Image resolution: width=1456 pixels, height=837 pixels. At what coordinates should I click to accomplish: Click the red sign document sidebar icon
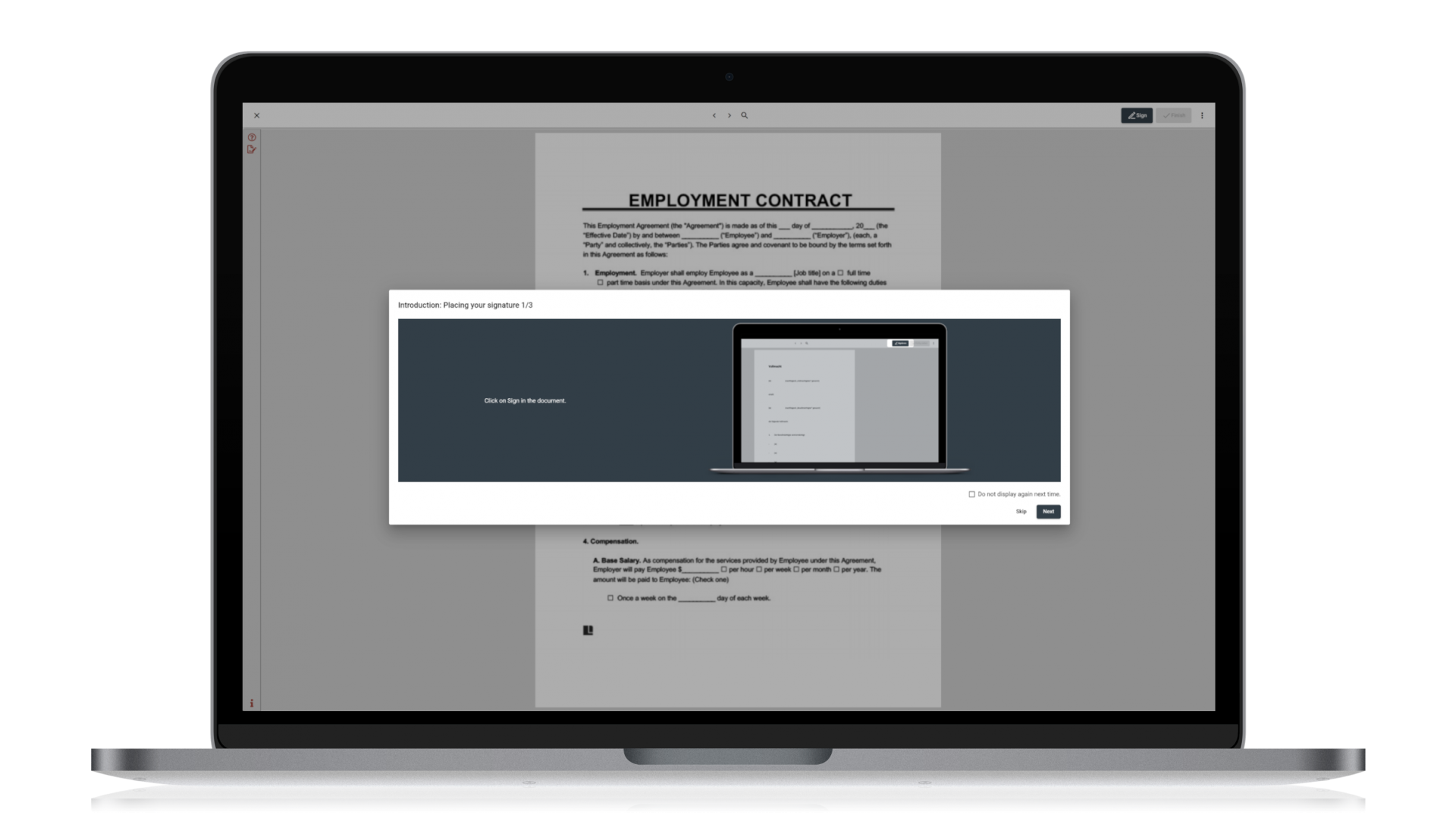[x=252, y=149]
